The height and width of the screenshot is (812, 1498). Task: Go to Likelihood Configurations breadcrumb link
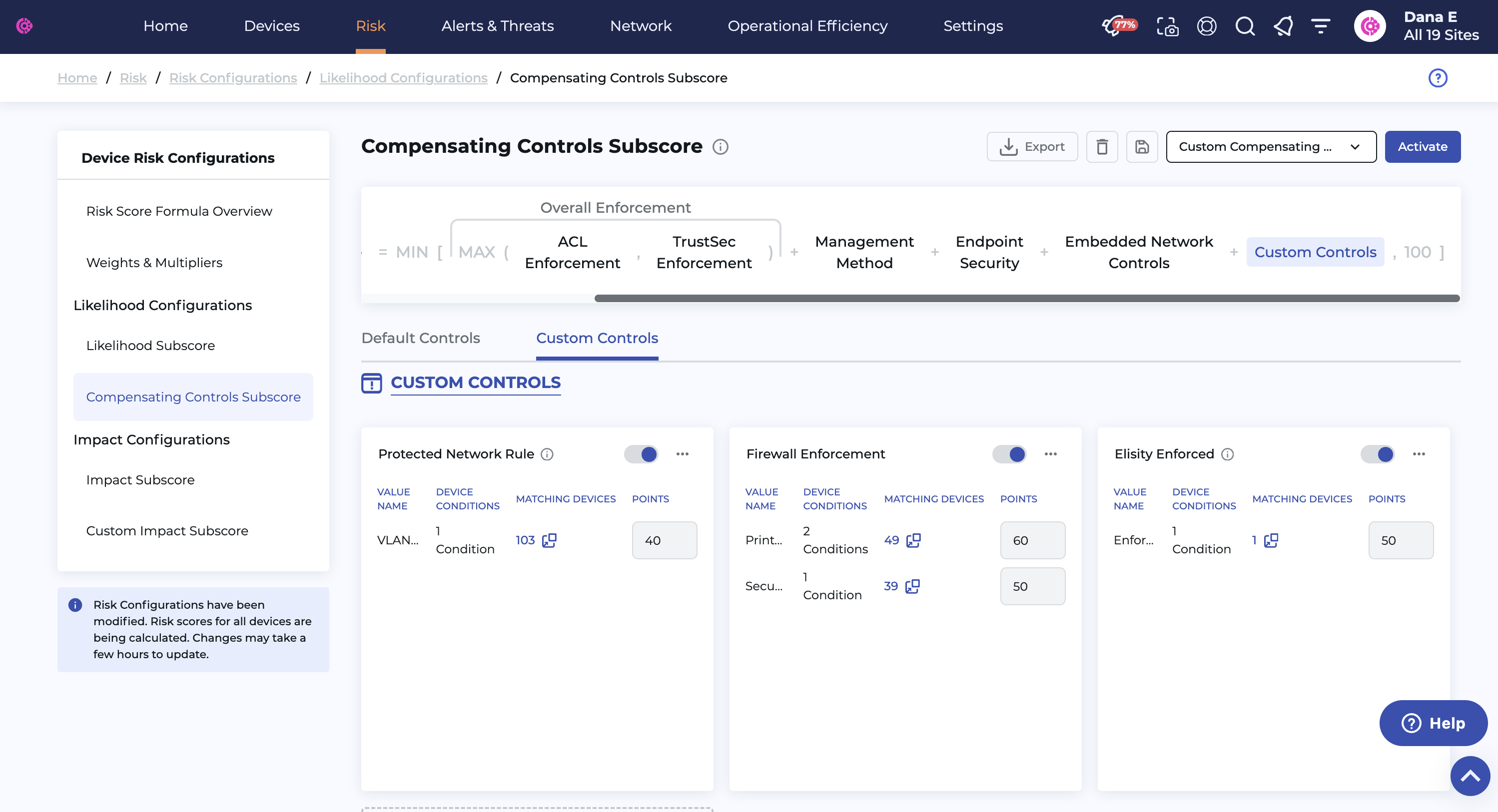pyautogui.click(x=403, y=78)
